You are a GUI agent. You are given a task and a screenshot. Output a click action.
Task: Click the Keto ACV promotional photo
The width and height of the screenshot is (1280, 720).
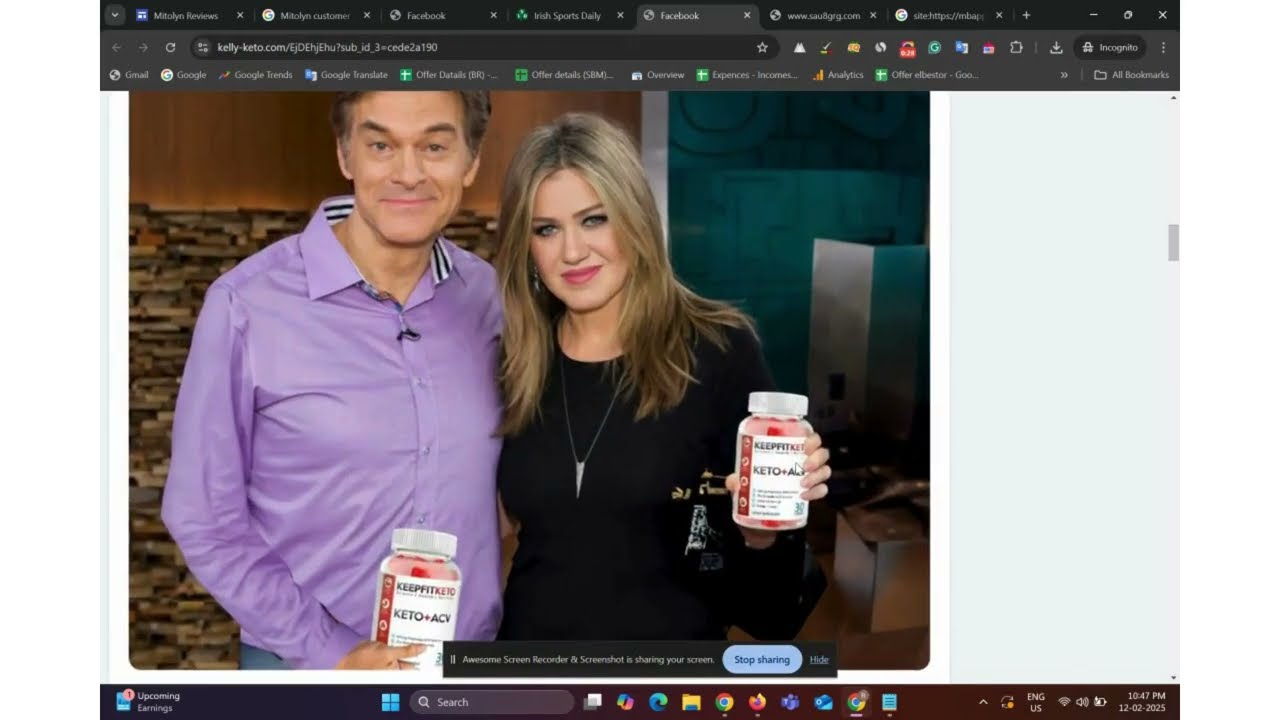529,380
